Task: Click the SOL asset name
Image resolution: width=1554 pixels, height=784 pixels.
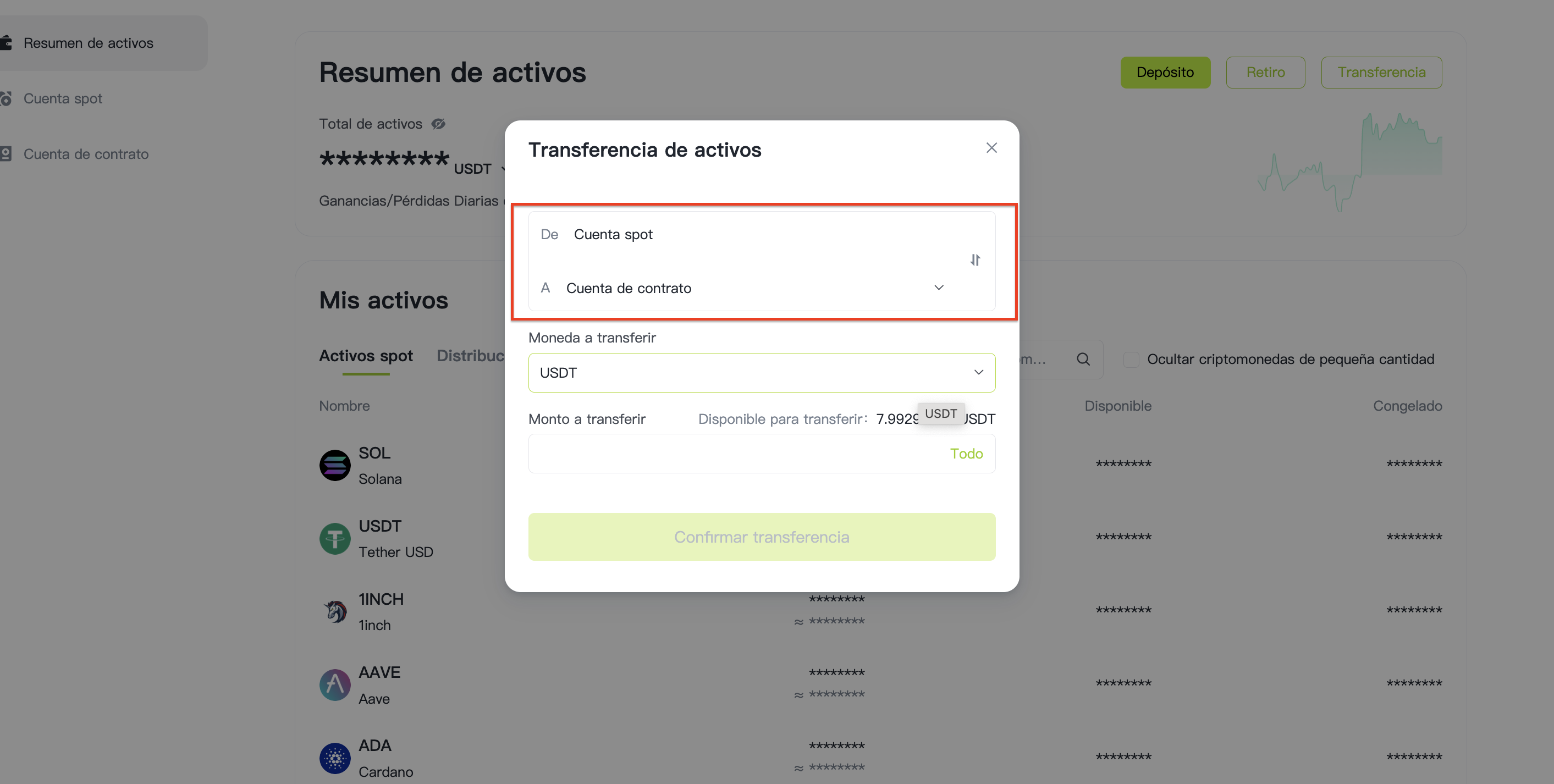Action: [x=374, y=453]
